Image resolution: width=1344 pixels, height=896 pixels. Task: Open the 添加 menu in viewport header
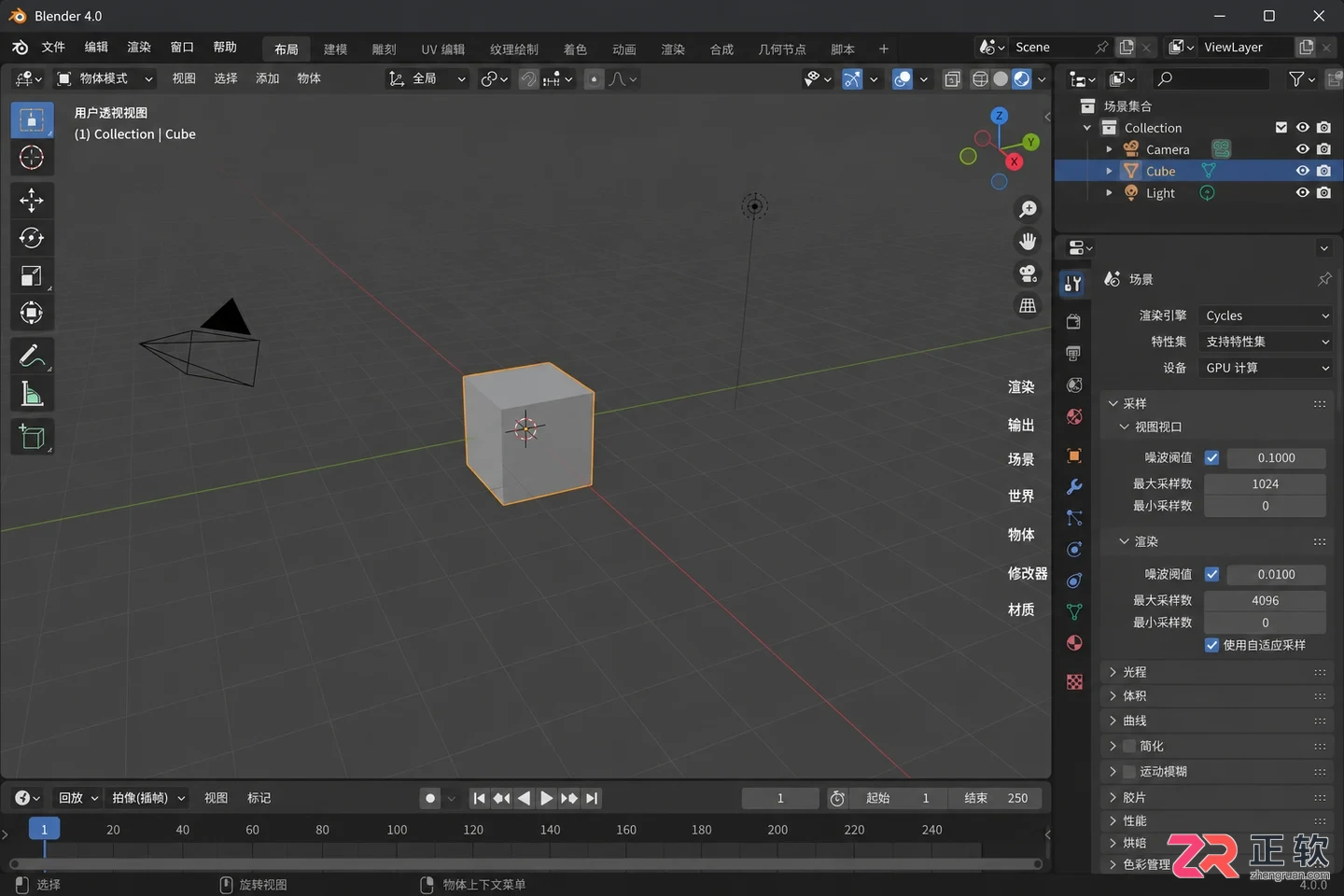point(268,78)
